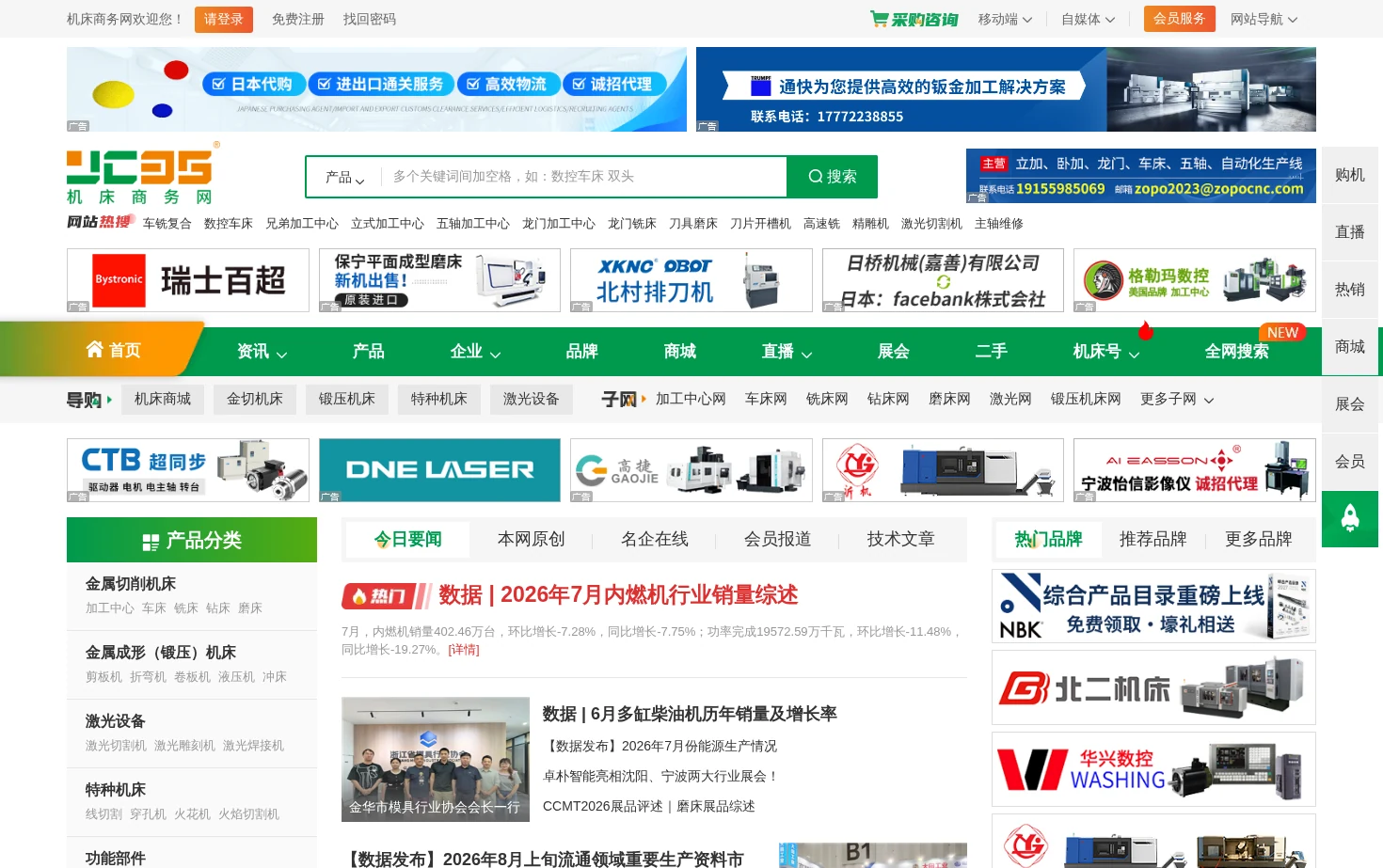The height and width of the screenshot is (868, 1383).
Task: Click the [详情] link
Action: coord(464,650)
